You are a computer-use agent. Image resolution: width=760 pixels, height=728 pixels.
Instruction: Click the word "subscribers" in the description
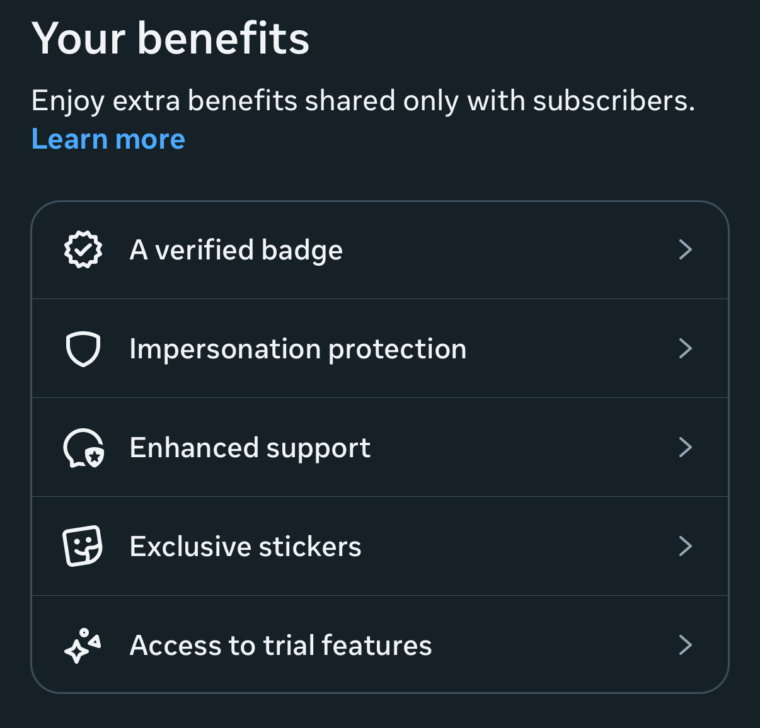click(x=611, y=101)
